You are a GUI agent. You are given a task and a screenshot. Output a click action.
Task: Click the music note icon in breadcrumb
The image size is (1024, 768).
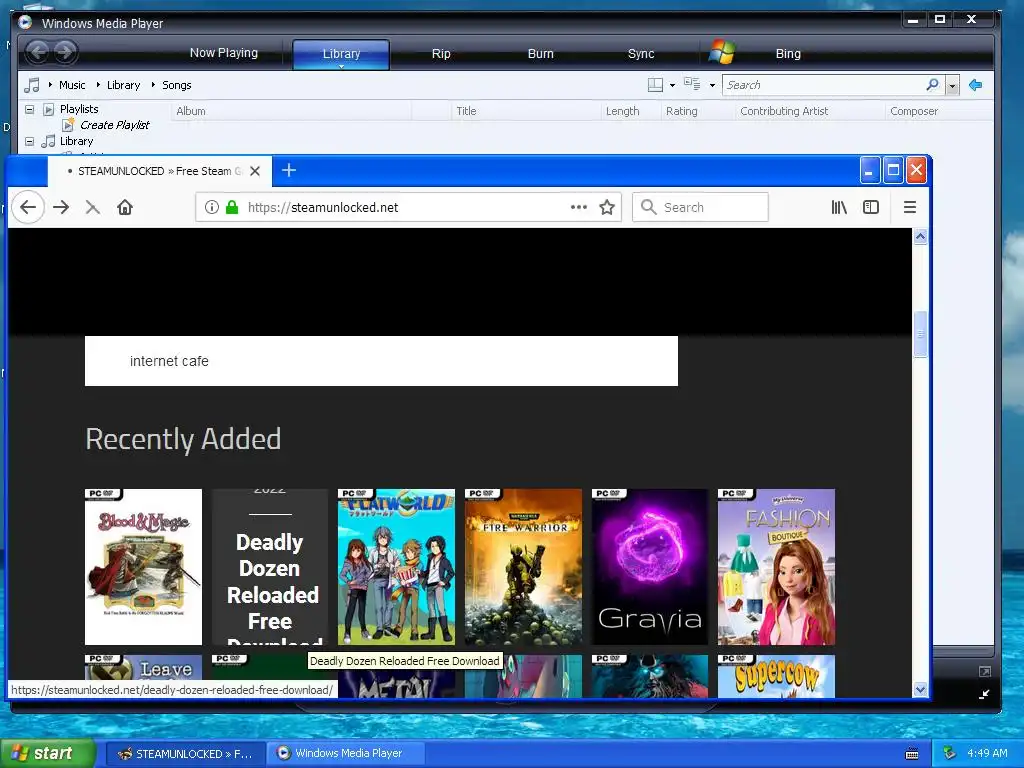tap(31, 85)
